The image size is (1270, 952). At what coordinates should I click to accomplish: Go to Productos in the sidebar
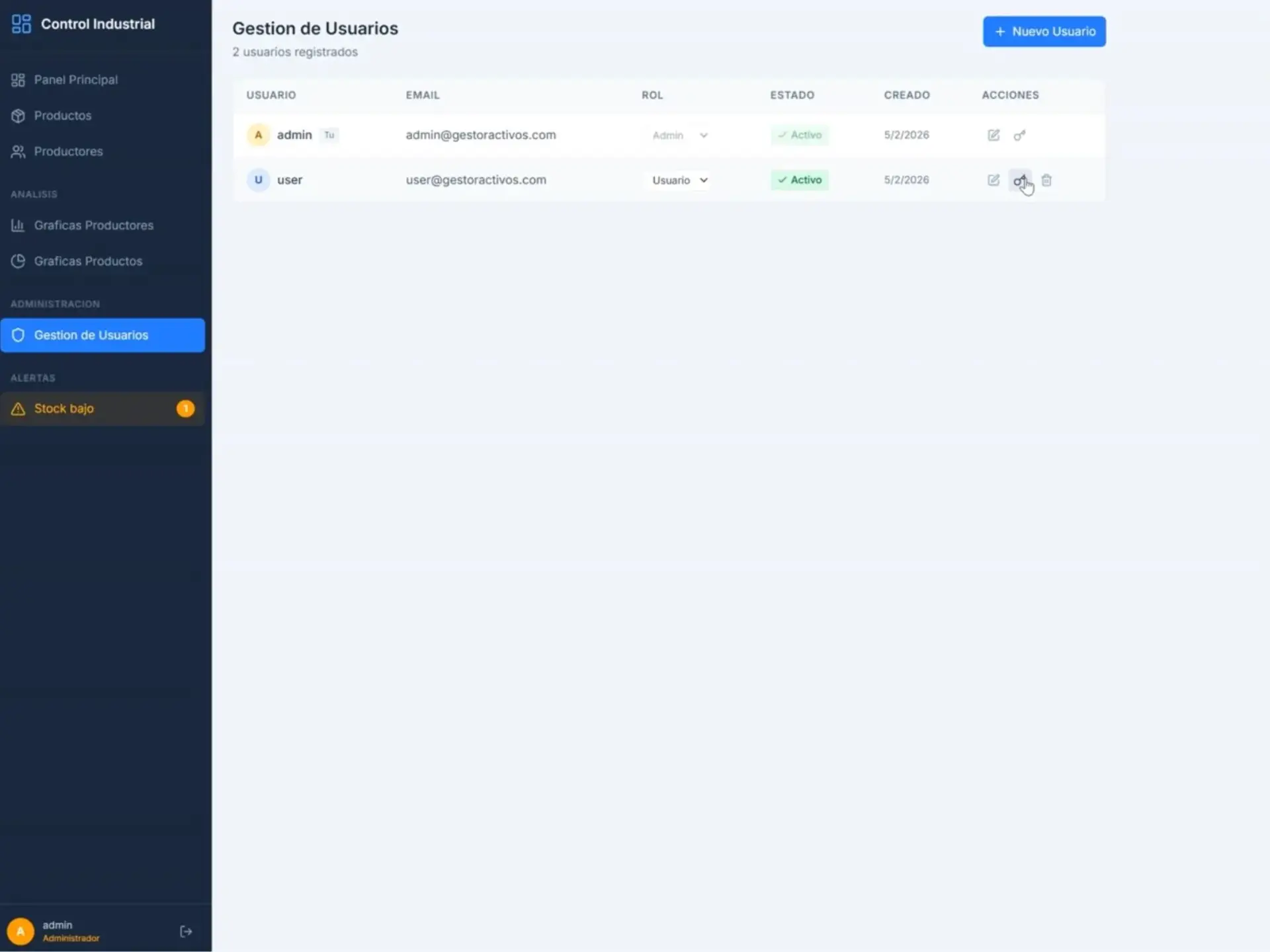pos(62,116)
